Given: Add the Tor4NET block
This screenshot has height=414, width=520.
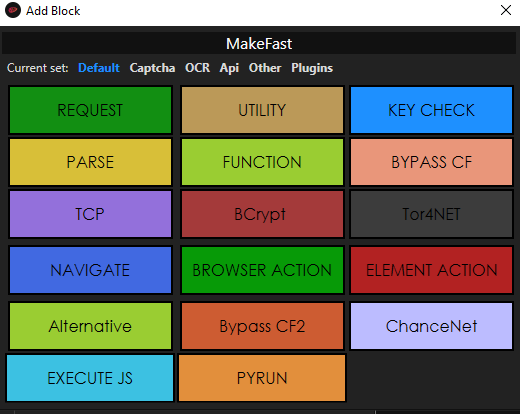Looking at the screenshot, I should point(431,214).
